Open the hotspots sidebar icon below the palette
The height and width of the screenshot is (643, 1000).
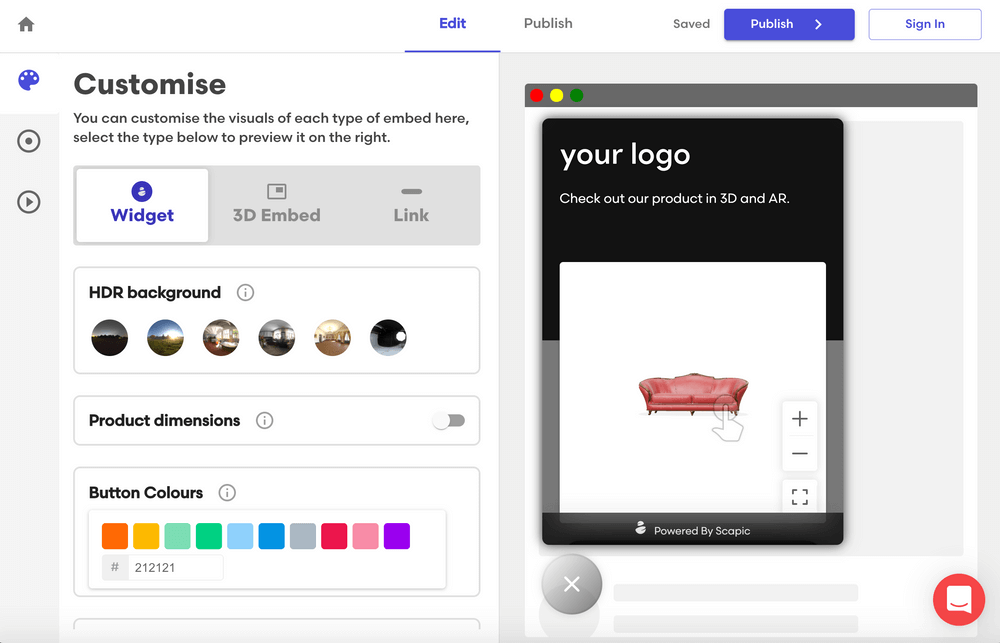click(29, 141)
